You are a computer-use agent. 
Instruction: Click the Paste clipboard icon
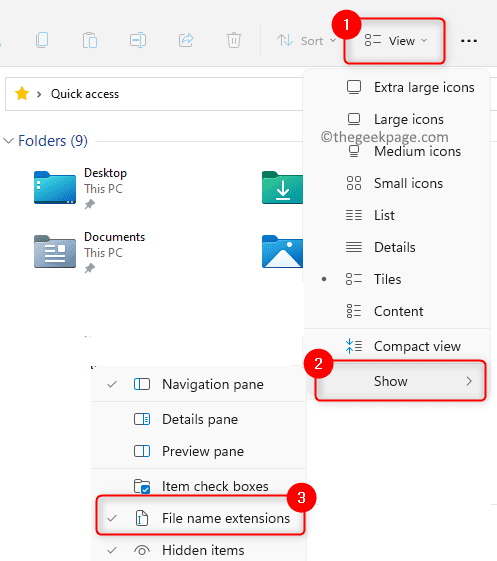point(90,40)
